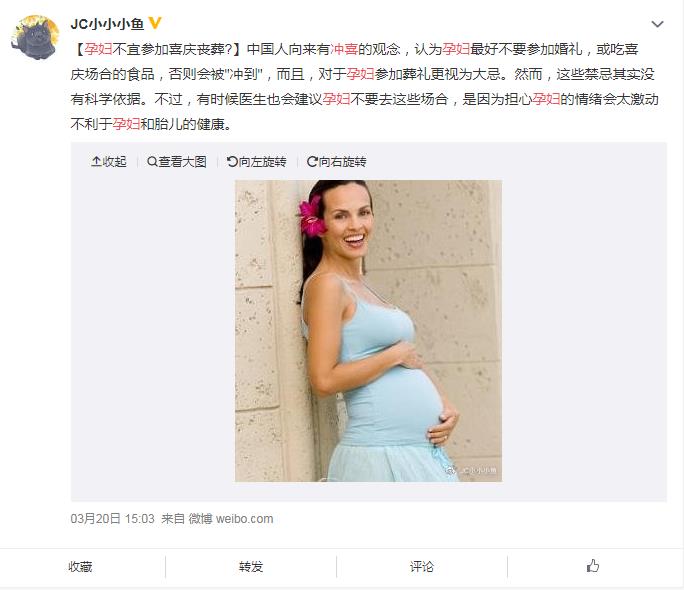Open the 评论 comment tab

click(x=422, y=566)
